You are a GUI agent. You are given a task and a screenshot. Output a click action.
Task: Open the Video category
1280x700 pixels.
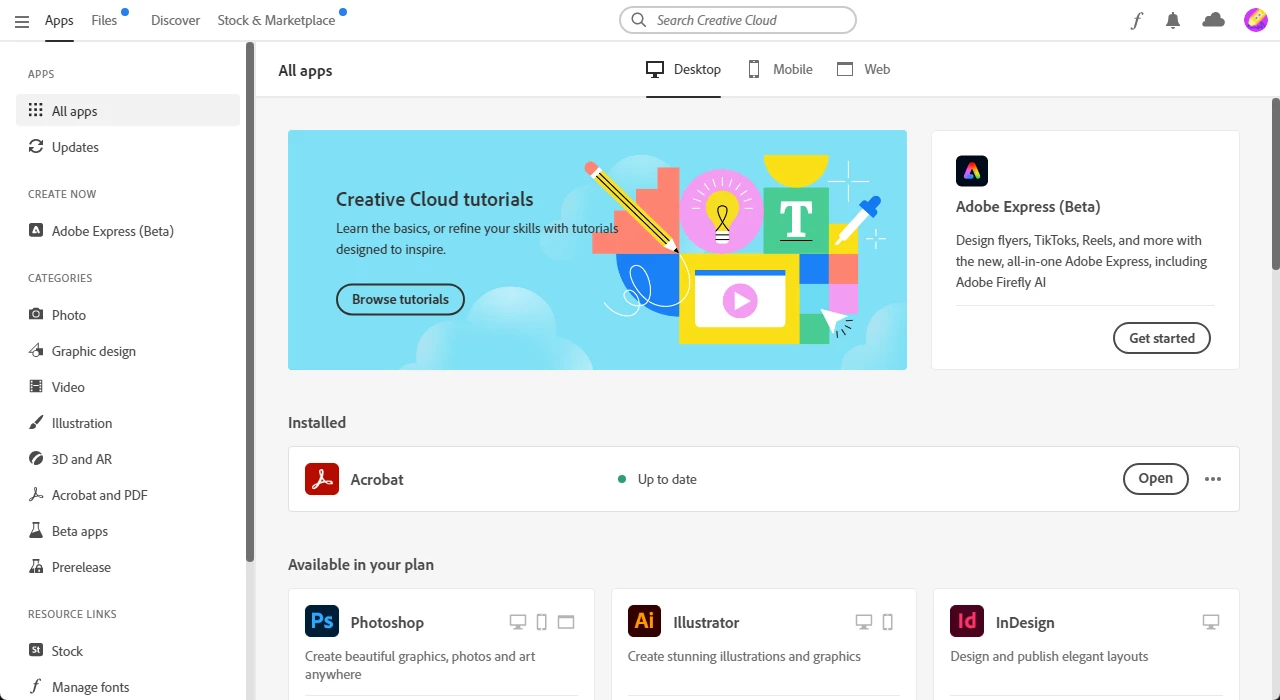[128, 387]
